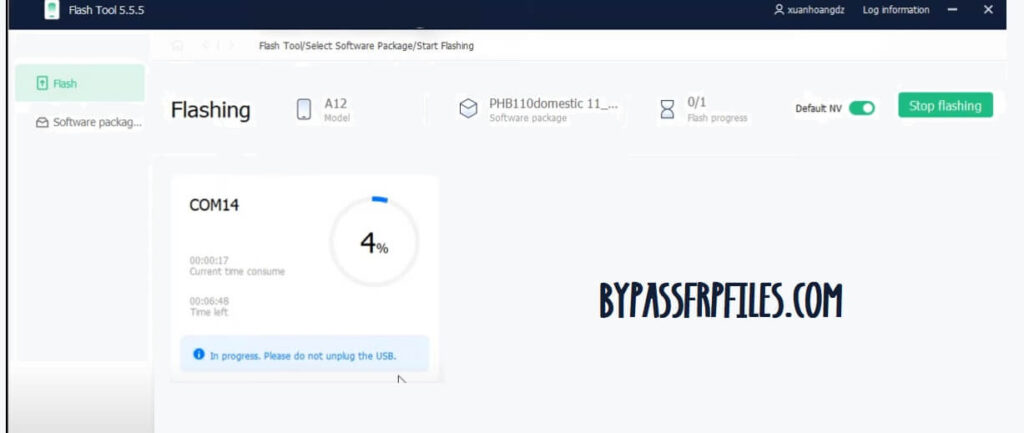
Task: Minimize the Flash Tool window
Action: point(952,10)
